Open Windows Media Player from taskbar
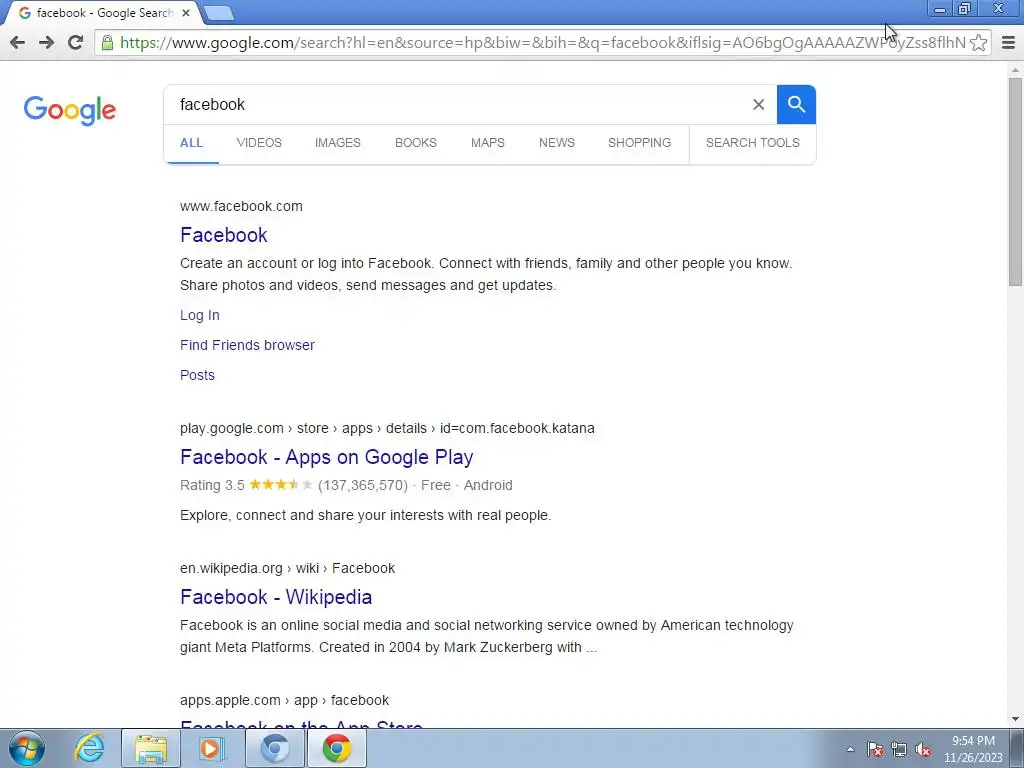Screen dimensions: 1024x768 point(212,748)
